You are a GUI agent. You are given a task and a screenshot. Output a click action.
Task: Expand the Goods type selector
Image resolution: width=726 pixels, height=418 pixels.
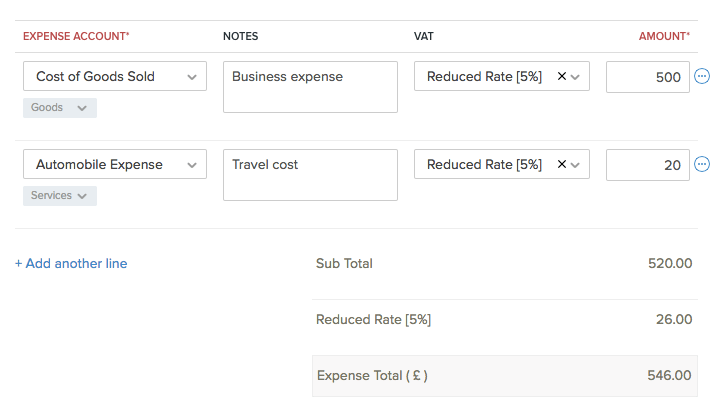pos(60,108)
